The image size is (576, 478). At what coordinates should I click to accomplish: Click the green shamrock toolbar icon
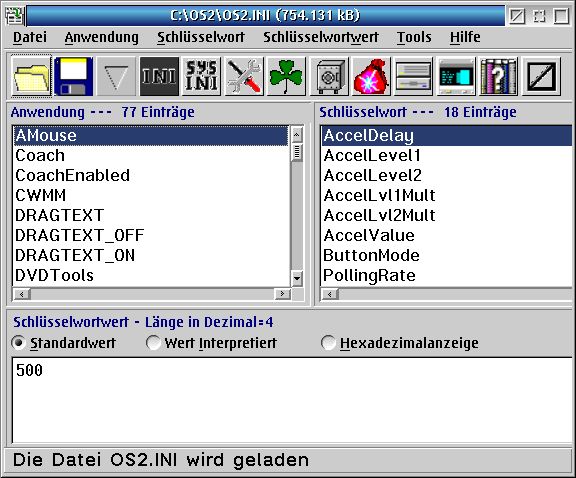coord(286,77)
